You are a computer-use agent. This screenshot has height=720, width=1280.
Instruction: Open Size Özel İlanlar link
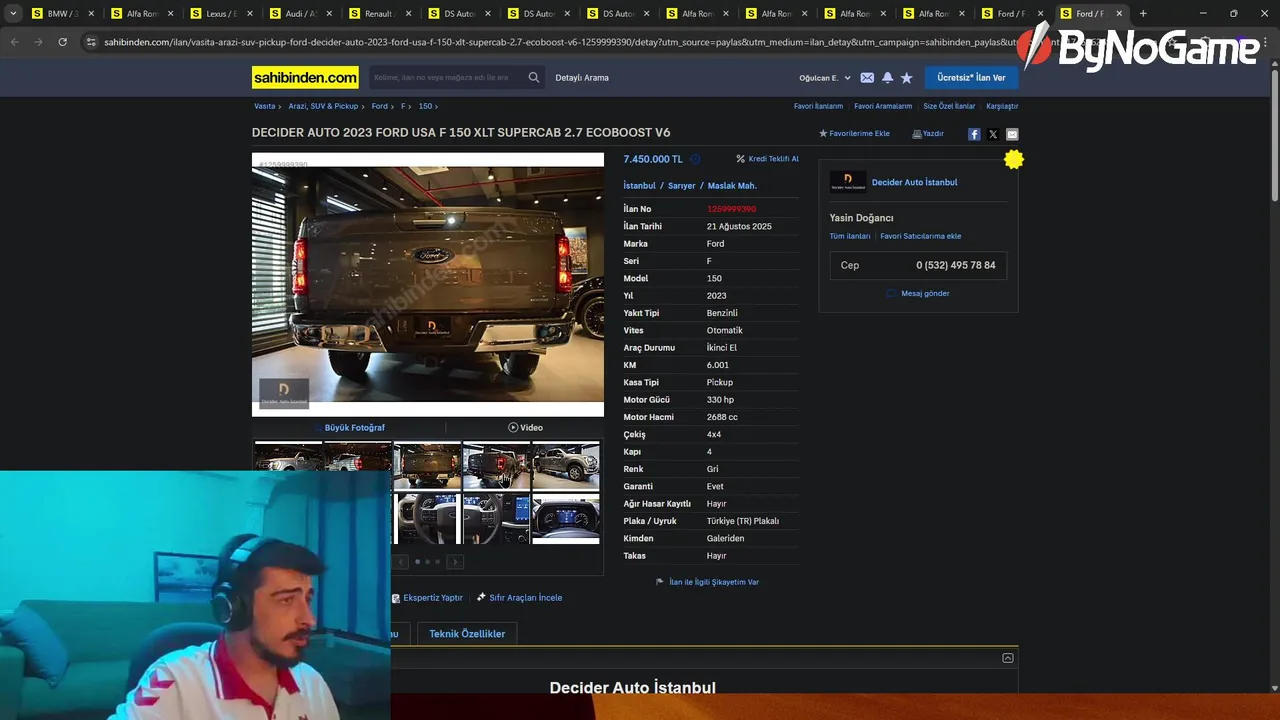pyautogui.click(x=949, y=106)
